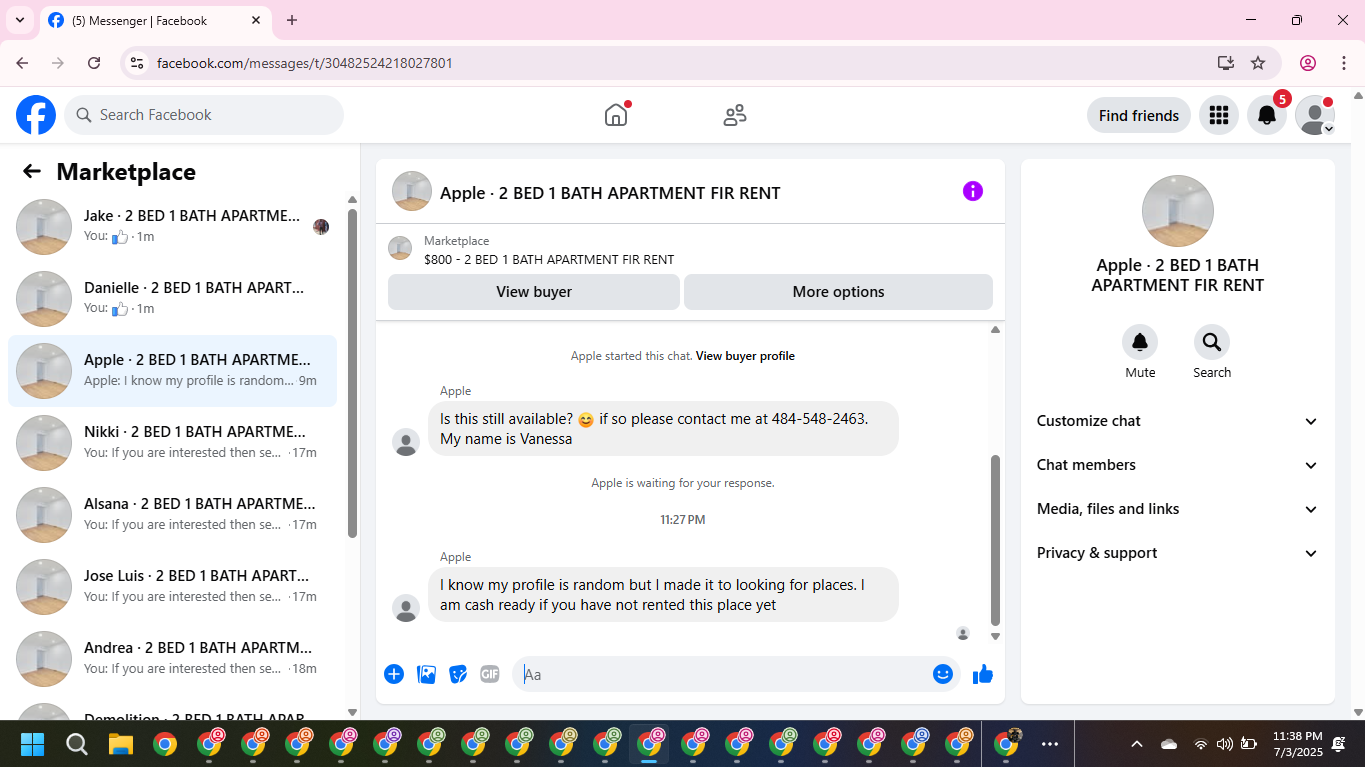The image size is (1365, 767).
Task: Go to the Home feed icon
Action: (616, 115)
